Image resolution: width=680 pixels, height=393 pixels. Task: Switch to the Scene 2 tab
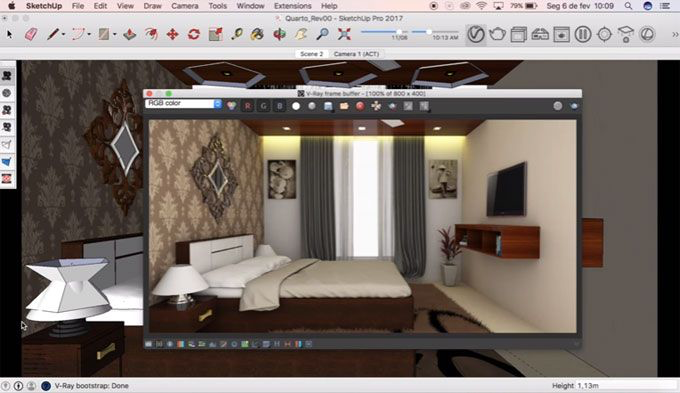(311, 54)
